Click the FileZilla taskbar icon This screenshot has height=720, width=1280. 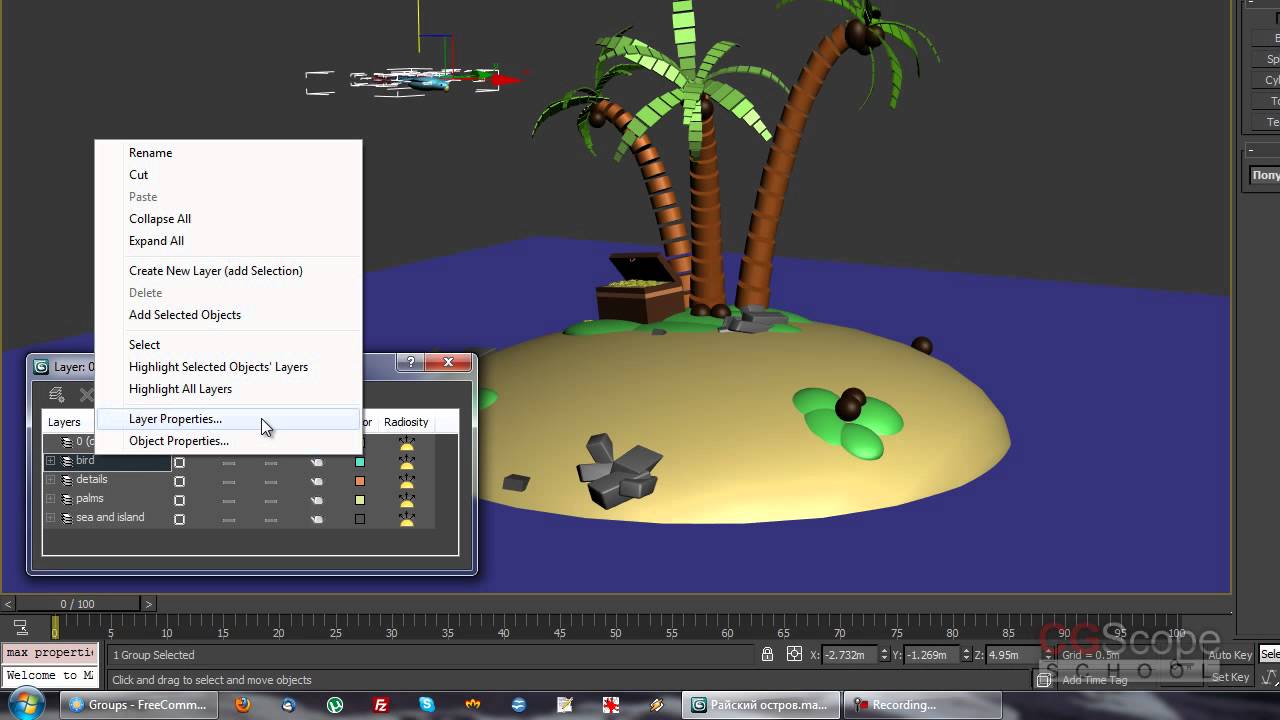pyautogui.click(x=381, y=705)
